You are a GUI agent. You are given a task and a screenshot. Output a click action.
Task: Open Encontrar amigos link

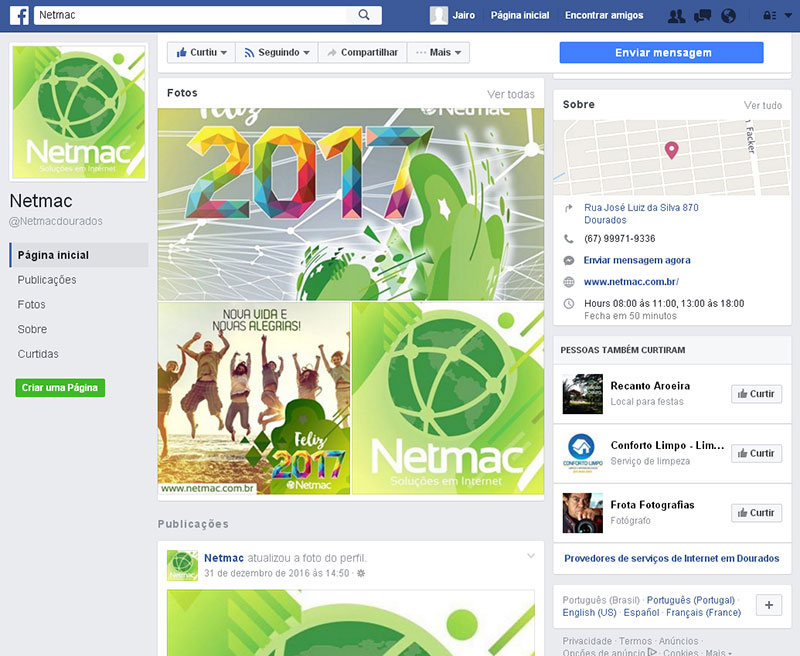[604, 15]
